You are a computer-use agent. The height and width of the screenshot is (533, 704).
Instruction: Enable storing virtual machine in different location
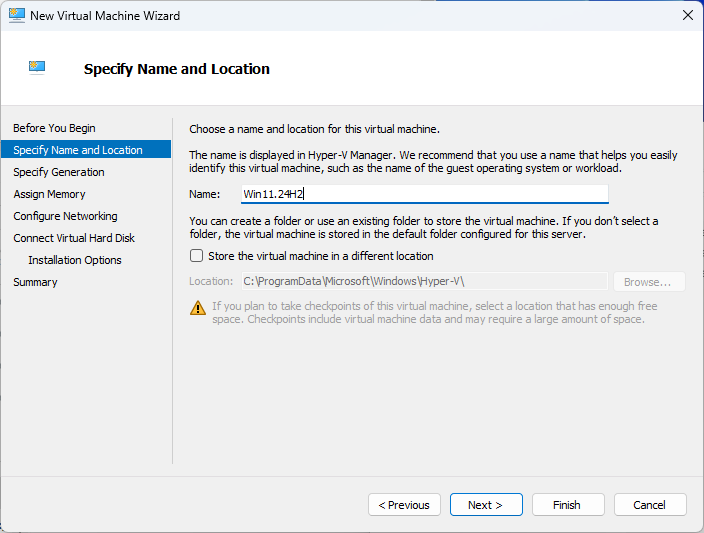(196, 256)
